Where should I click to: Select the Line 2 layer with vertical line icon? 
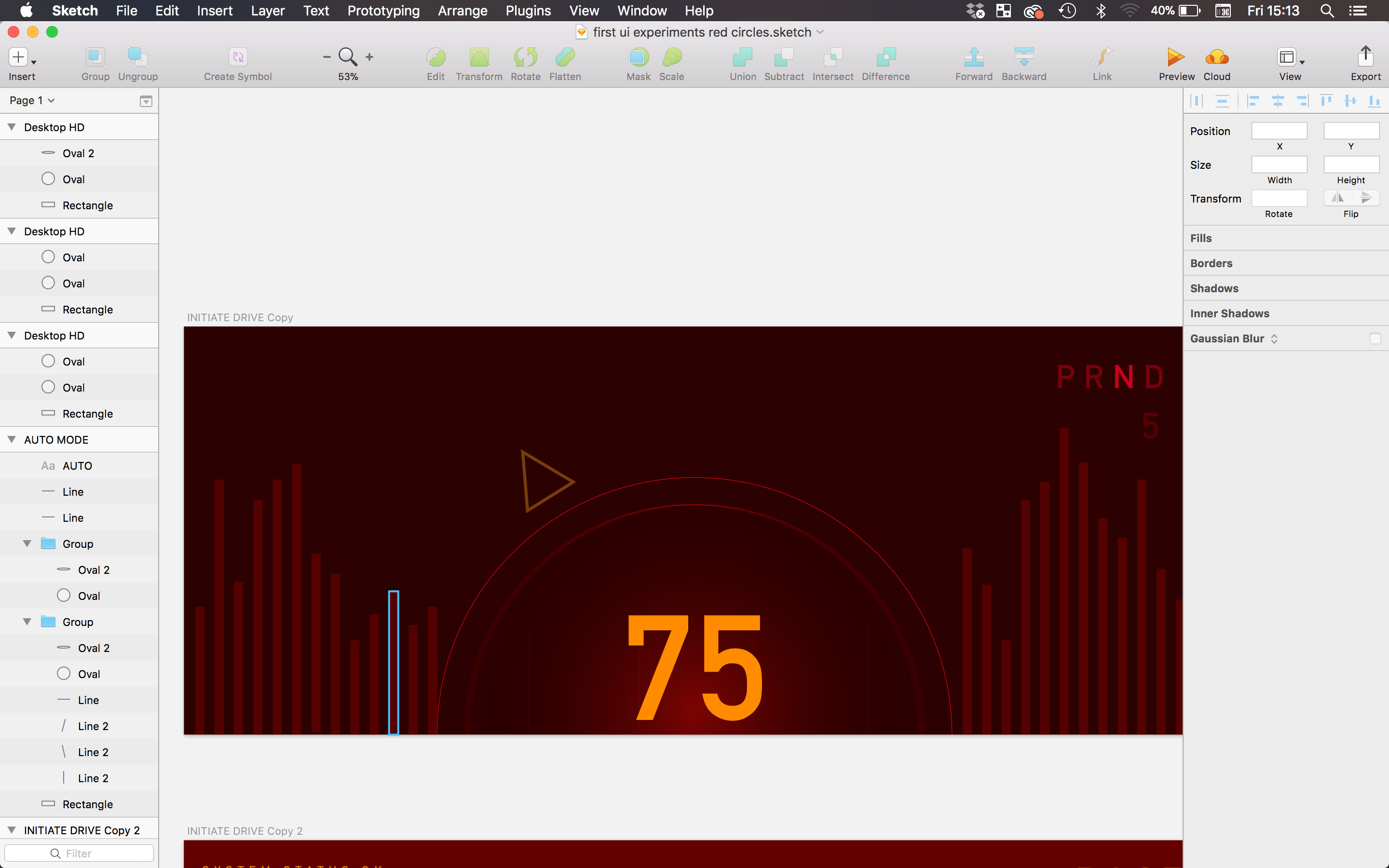click(79, 778)
